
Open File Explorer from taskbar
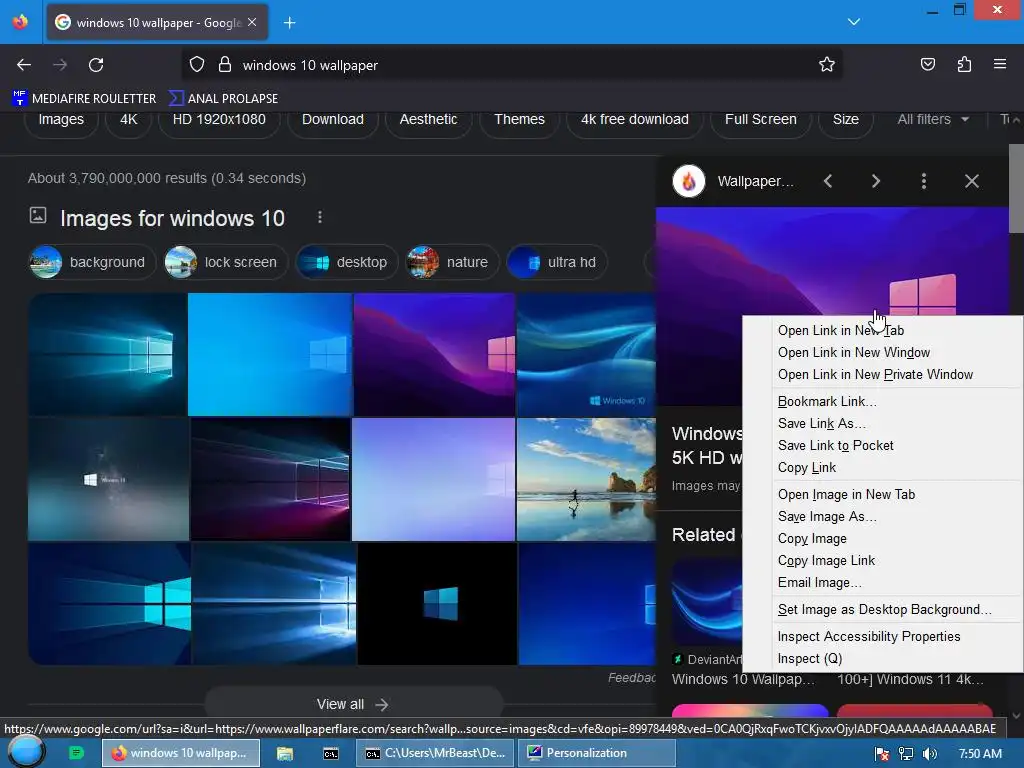(x=285, y=754)
